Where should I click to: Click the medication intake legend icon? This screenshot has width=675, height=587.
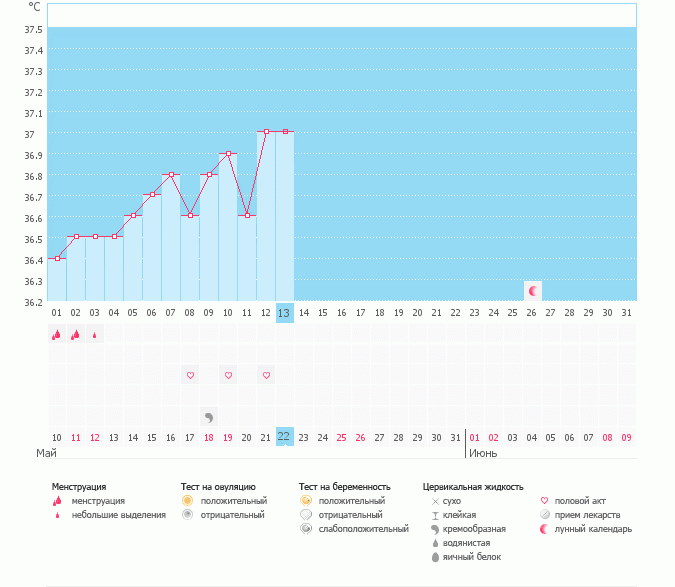pyautogui.click(x=545, y=515)
